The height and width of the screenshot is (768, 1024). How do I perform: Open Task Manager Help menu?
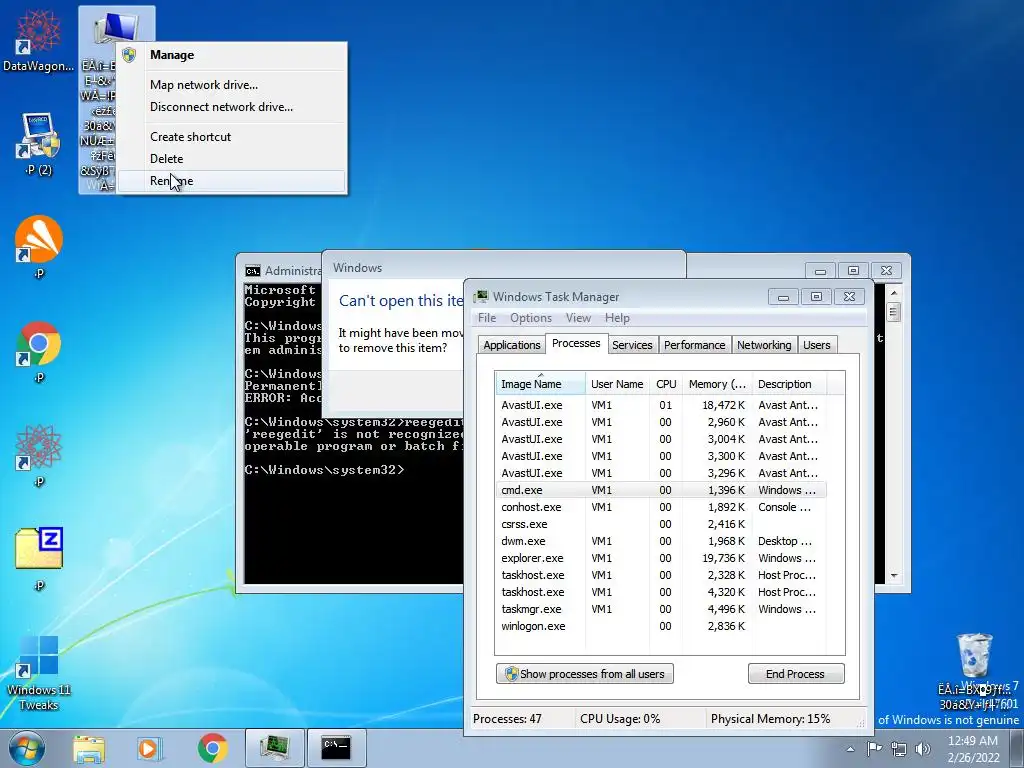[x=617, y=318]
